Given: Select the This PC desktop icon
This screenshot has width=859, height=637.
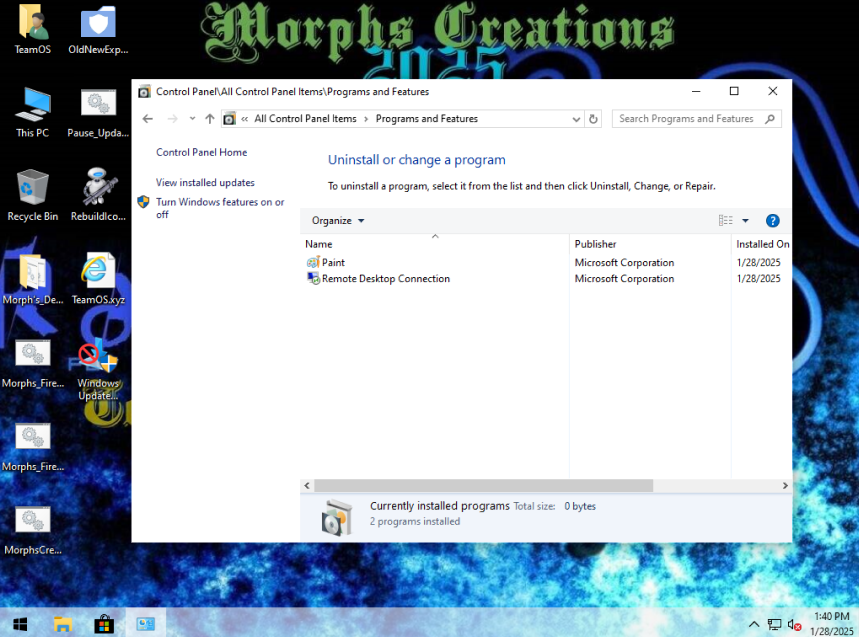Looking at the screenshot, I should coord(33,112).
